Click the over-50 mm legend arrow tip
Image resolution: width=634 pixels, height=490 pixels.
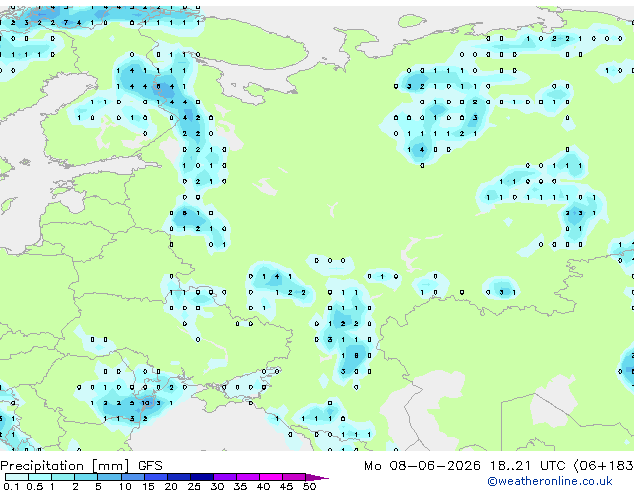pyautogui.click(x=317, y=477)
